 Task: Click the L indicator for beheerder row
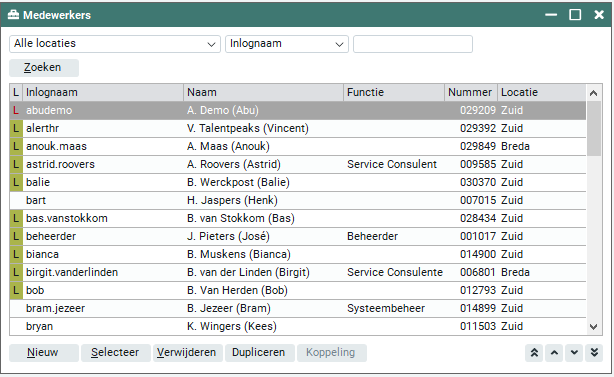click(x=16, y=236)
